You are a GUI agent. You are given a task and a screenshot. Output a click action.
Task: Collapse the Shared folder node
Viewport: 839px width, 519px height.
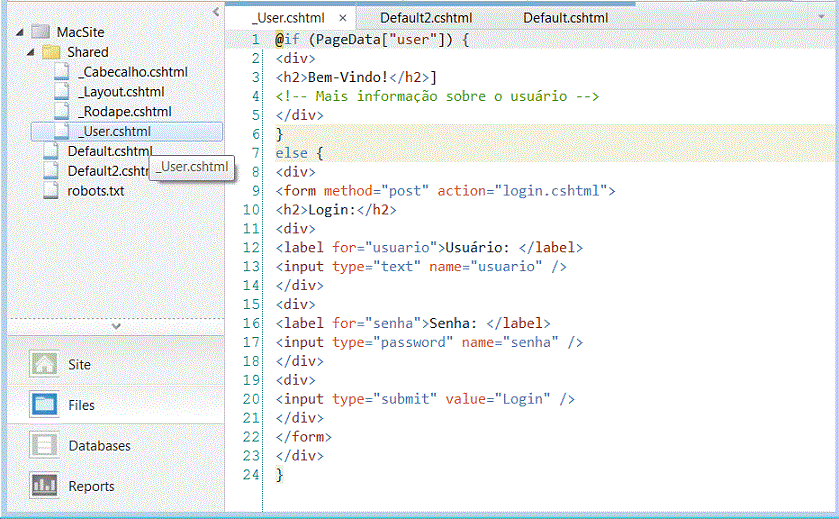click(30, 52)
